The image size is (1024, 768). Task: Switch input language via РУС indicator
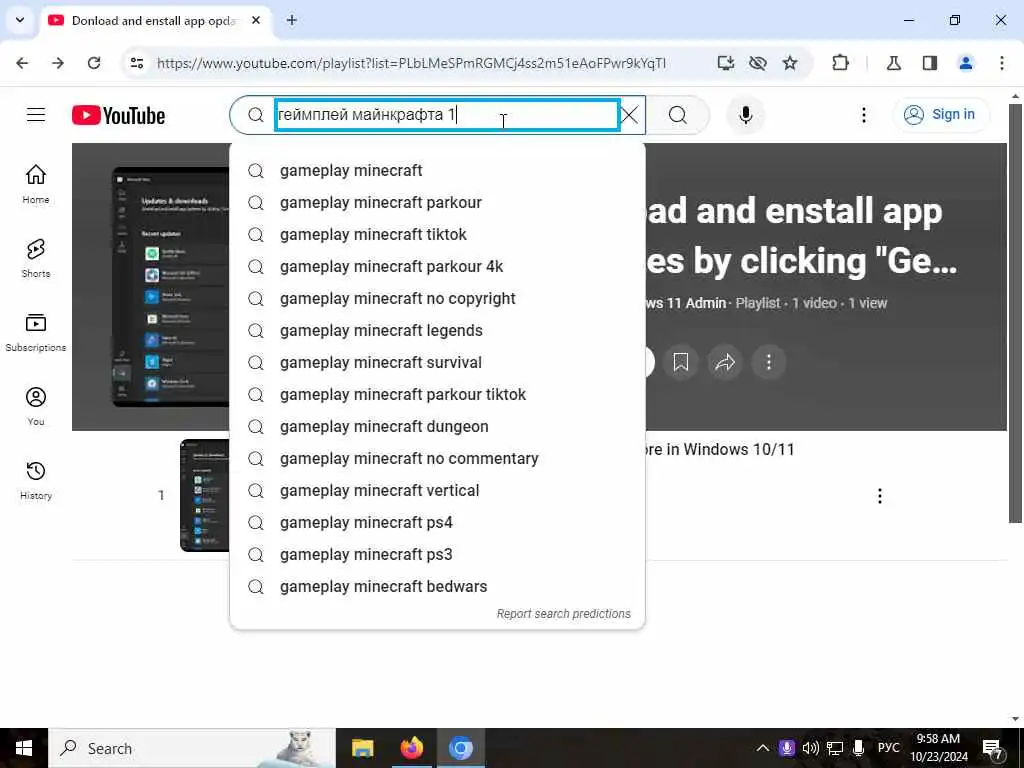pyautogui.click(x=888, y=748)
